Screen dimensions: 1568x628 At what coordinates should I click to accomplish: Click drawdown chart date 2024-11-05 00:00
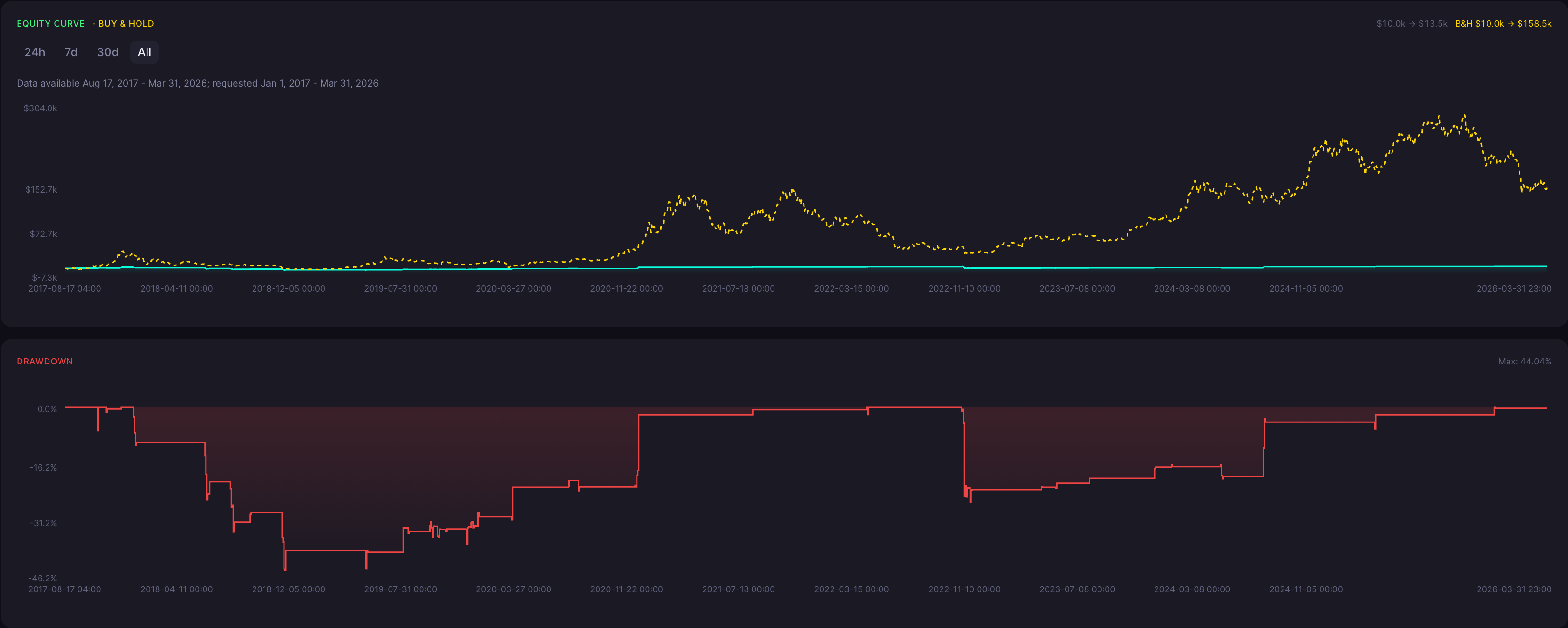[1306, 589]
